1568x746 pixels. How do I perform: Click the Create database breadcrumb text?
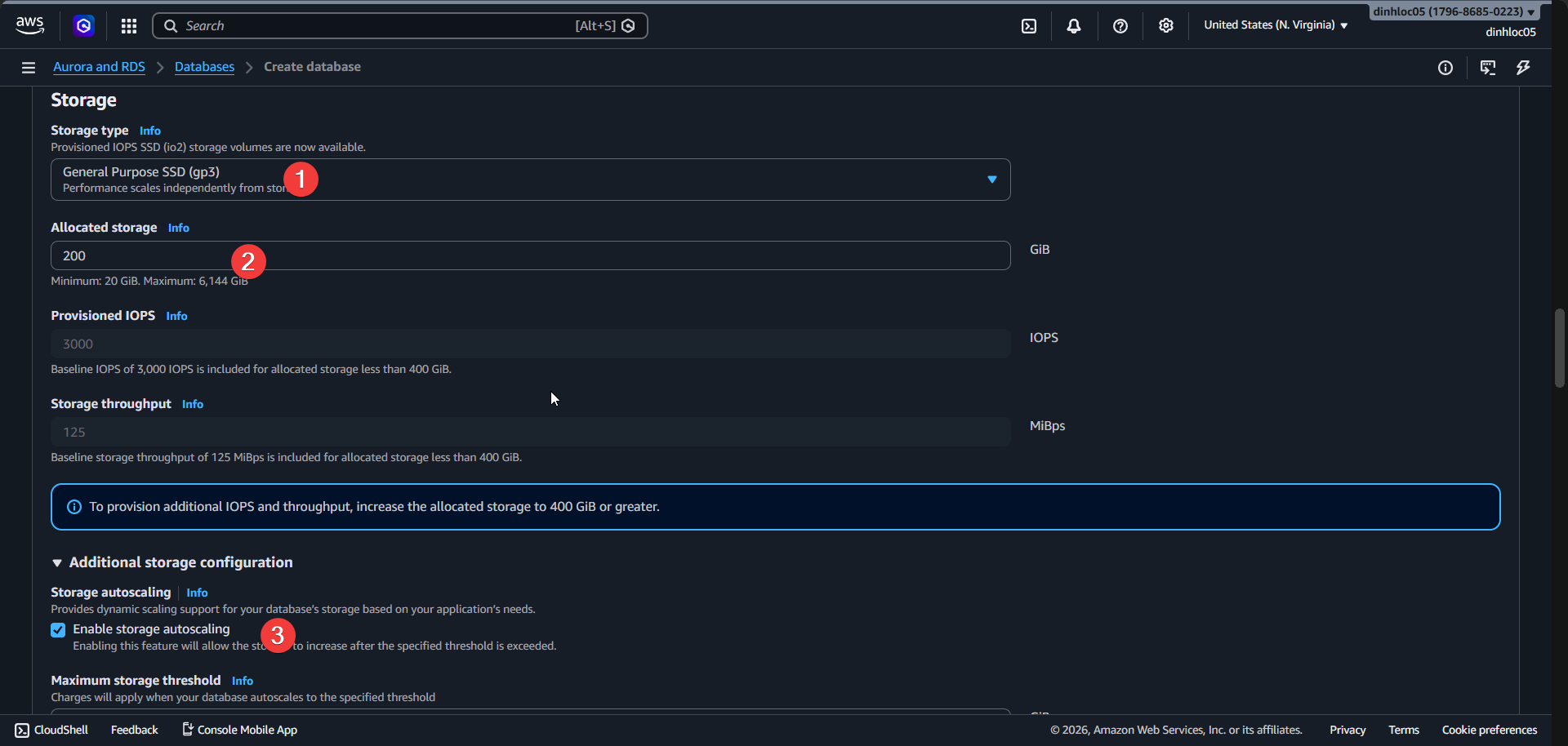tap(312, 67)
